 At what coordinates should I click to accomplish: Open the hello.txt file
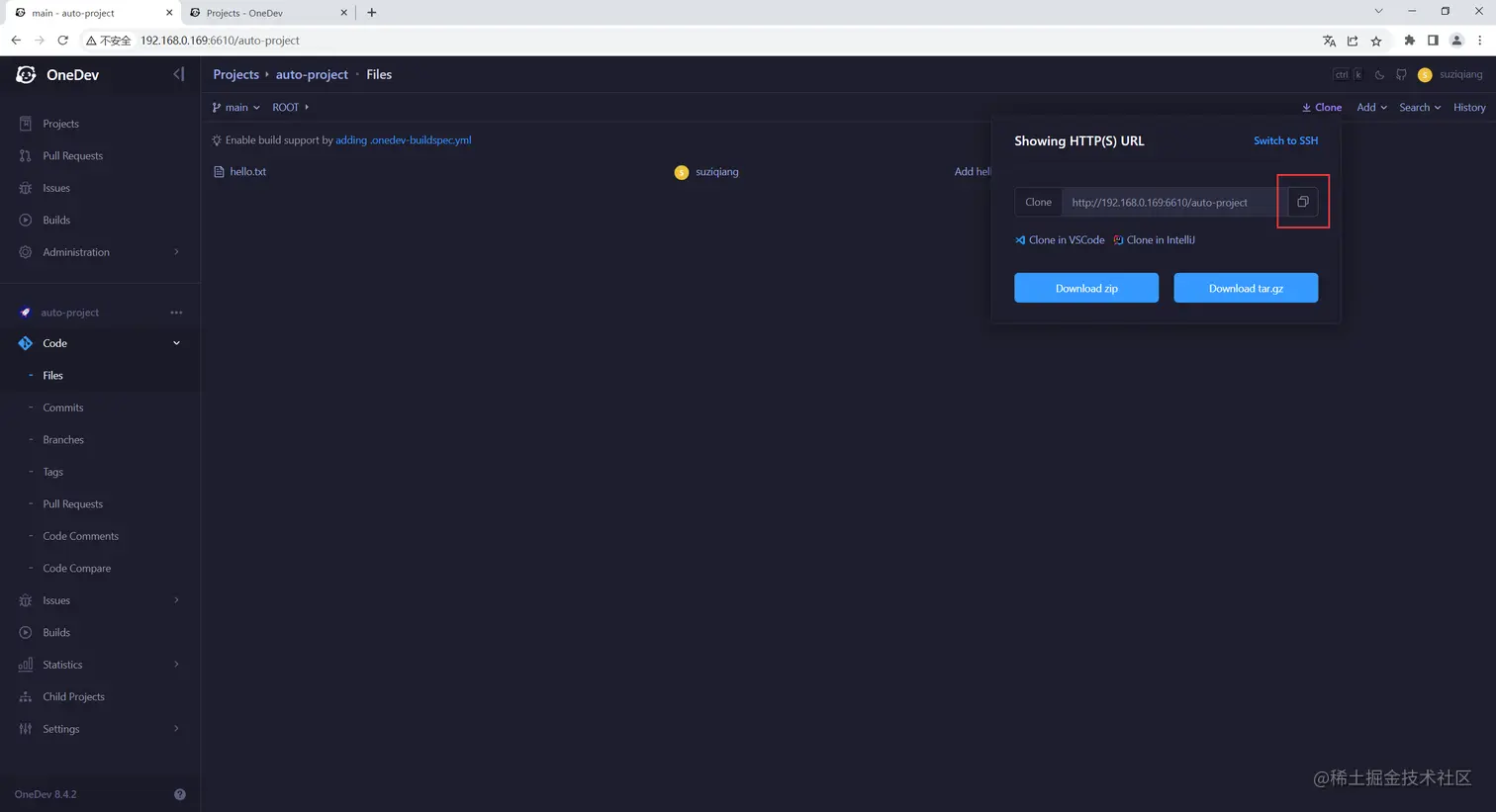click(247, 171)
